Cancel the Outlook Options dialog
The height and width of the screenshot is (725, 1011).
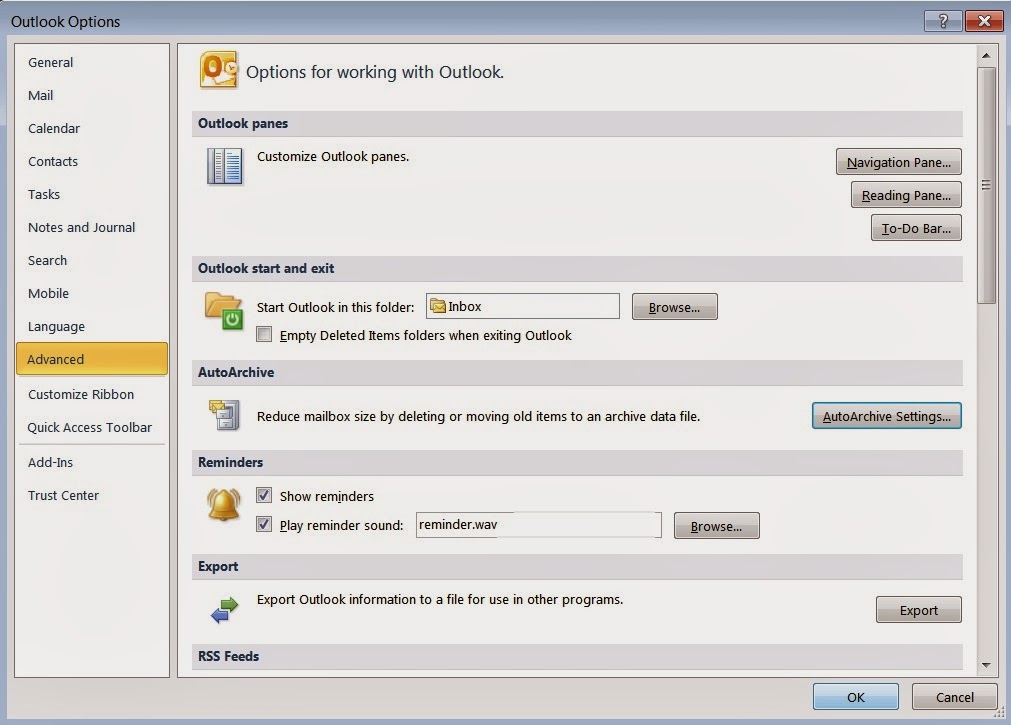click(x=954, y=697)
